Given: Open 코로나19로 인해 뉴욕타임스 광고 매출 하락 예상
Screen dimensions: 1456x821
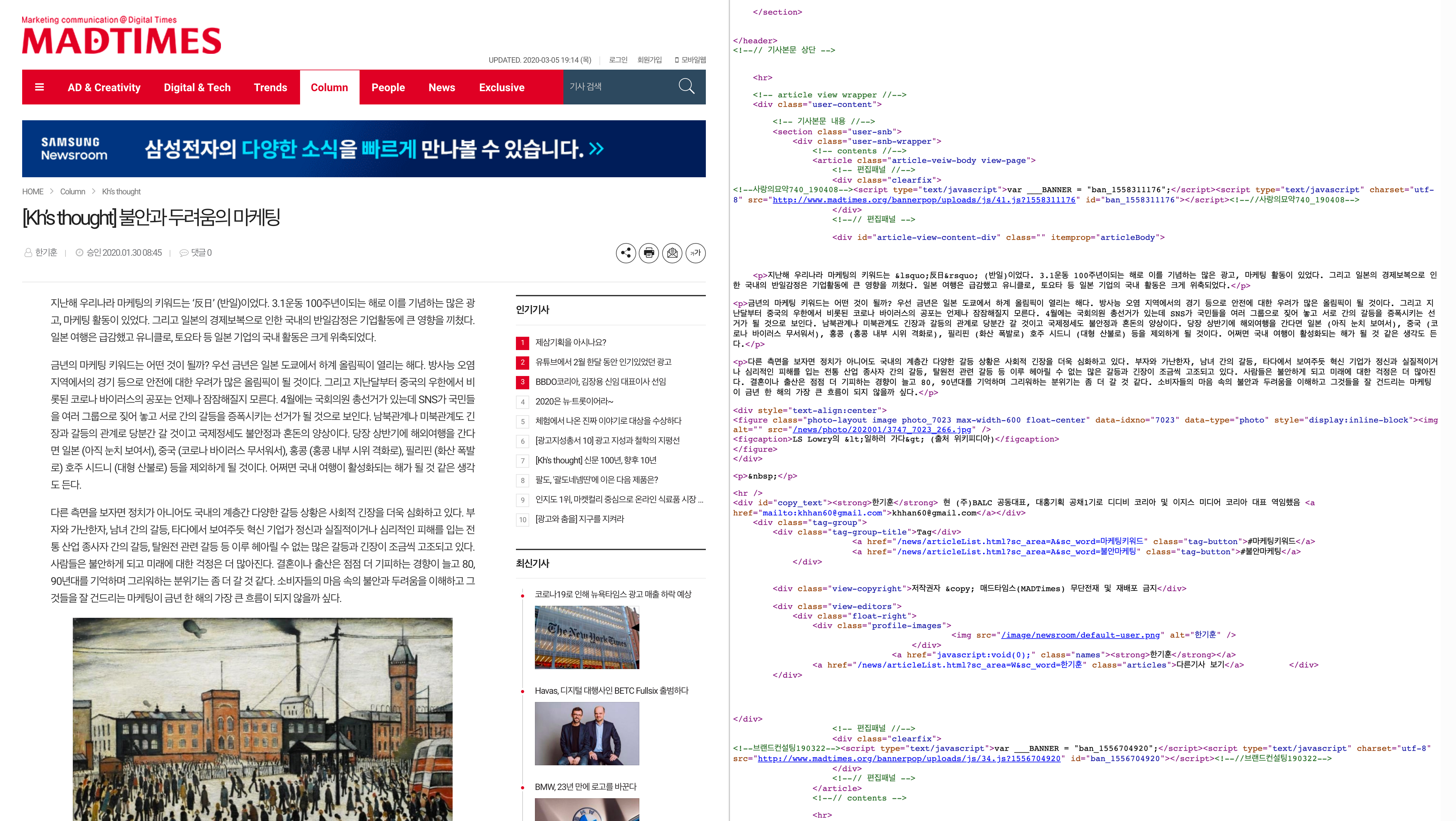Looking at the screenshot, I should pos(613,594).
